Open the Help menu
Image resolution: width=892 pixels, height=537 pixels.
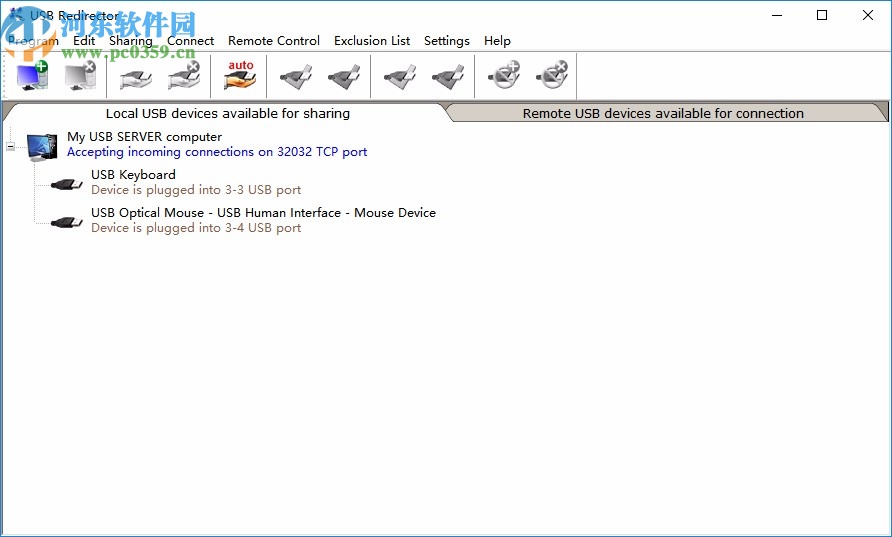[497, 41]
